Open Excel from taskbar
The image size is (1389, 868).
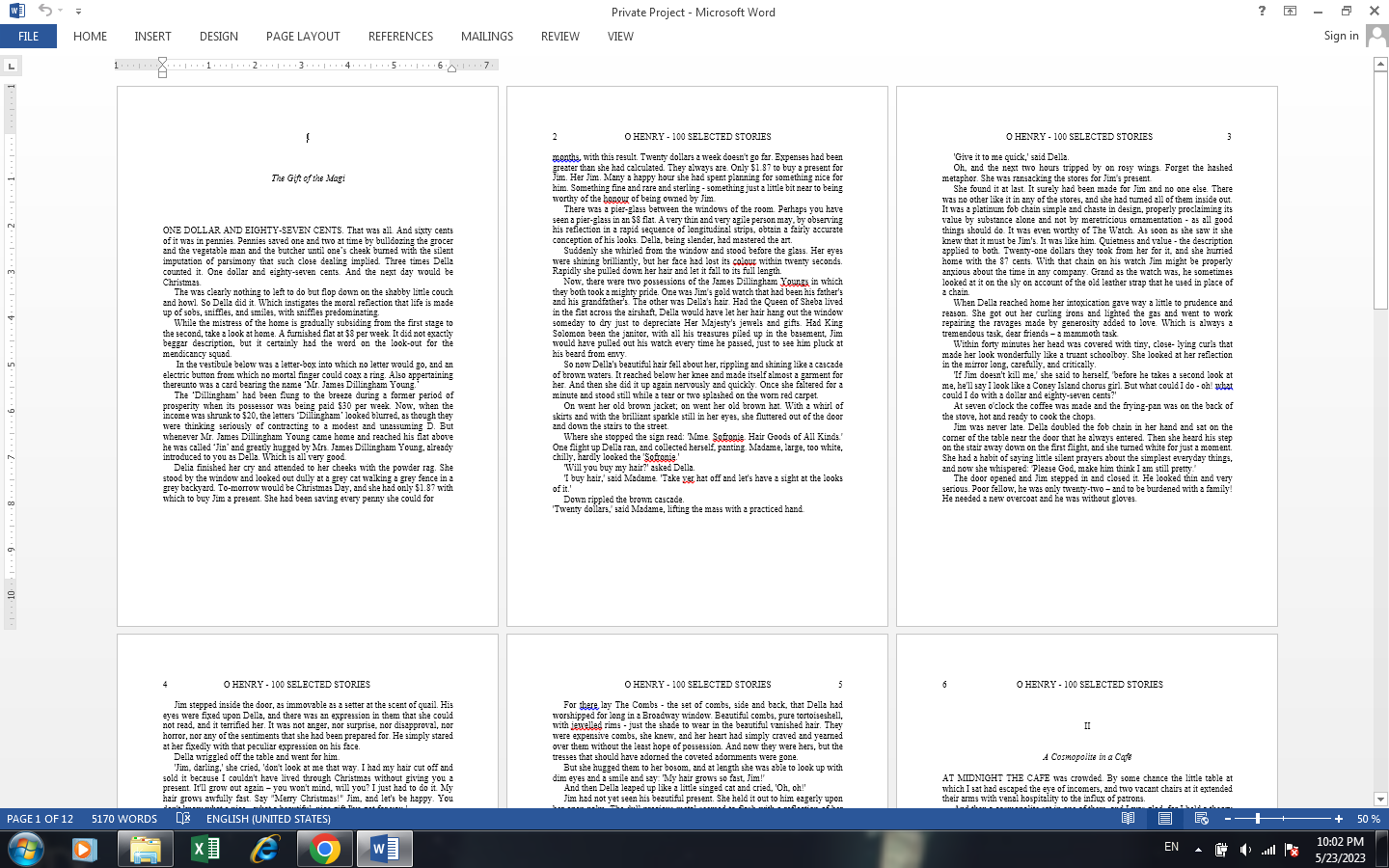[205, 850]
